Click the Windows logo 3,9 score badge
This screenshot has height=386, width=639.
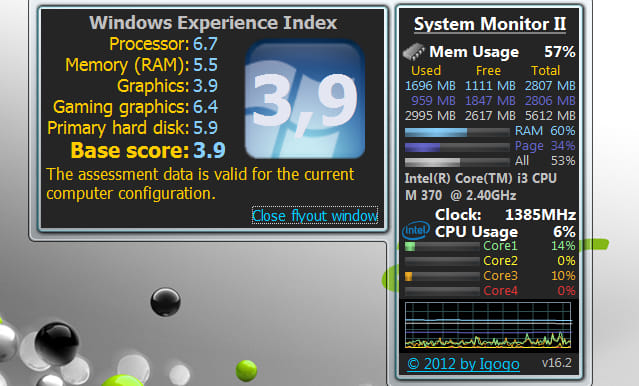click(304, 99)
